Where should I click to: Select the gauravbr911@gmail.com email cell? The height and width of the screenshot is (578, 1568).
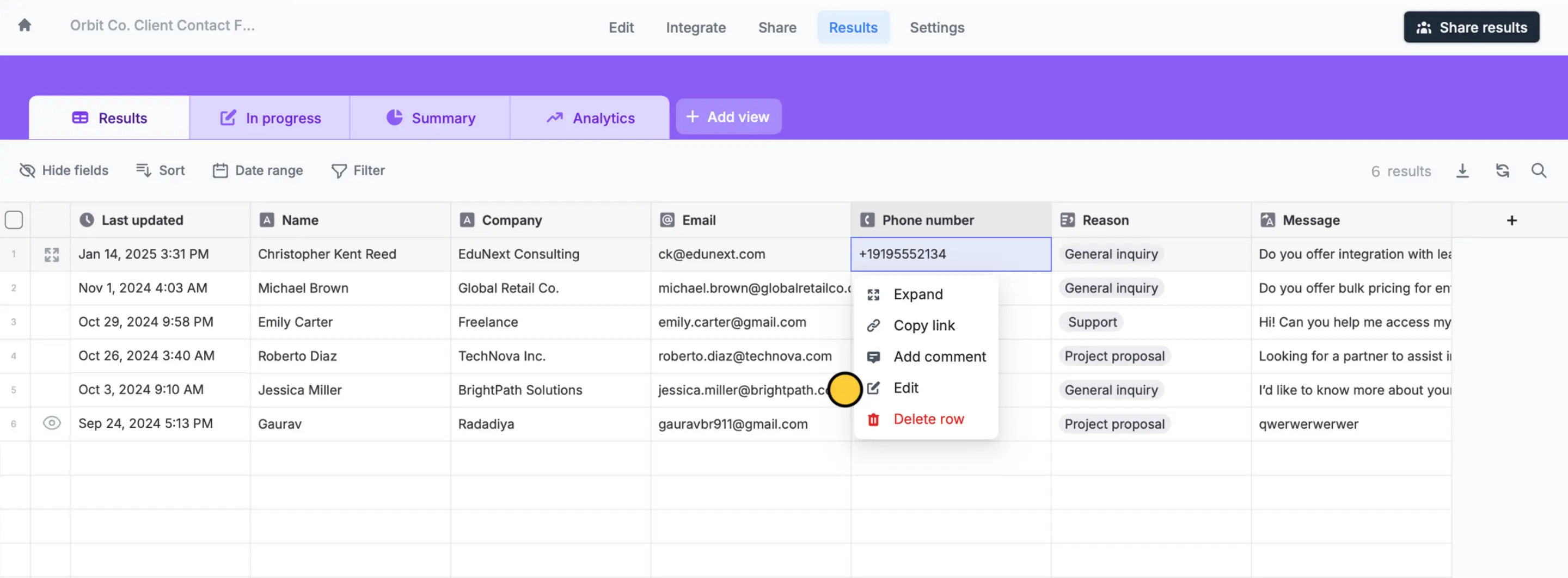[x=751, y=424]
